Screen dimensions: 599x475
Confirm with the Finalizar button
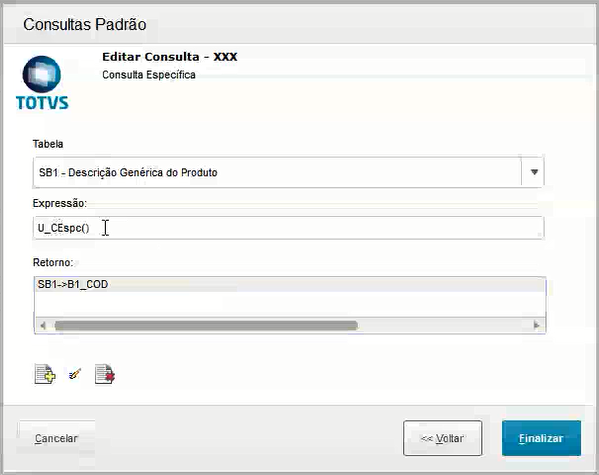tap(541, 438)
